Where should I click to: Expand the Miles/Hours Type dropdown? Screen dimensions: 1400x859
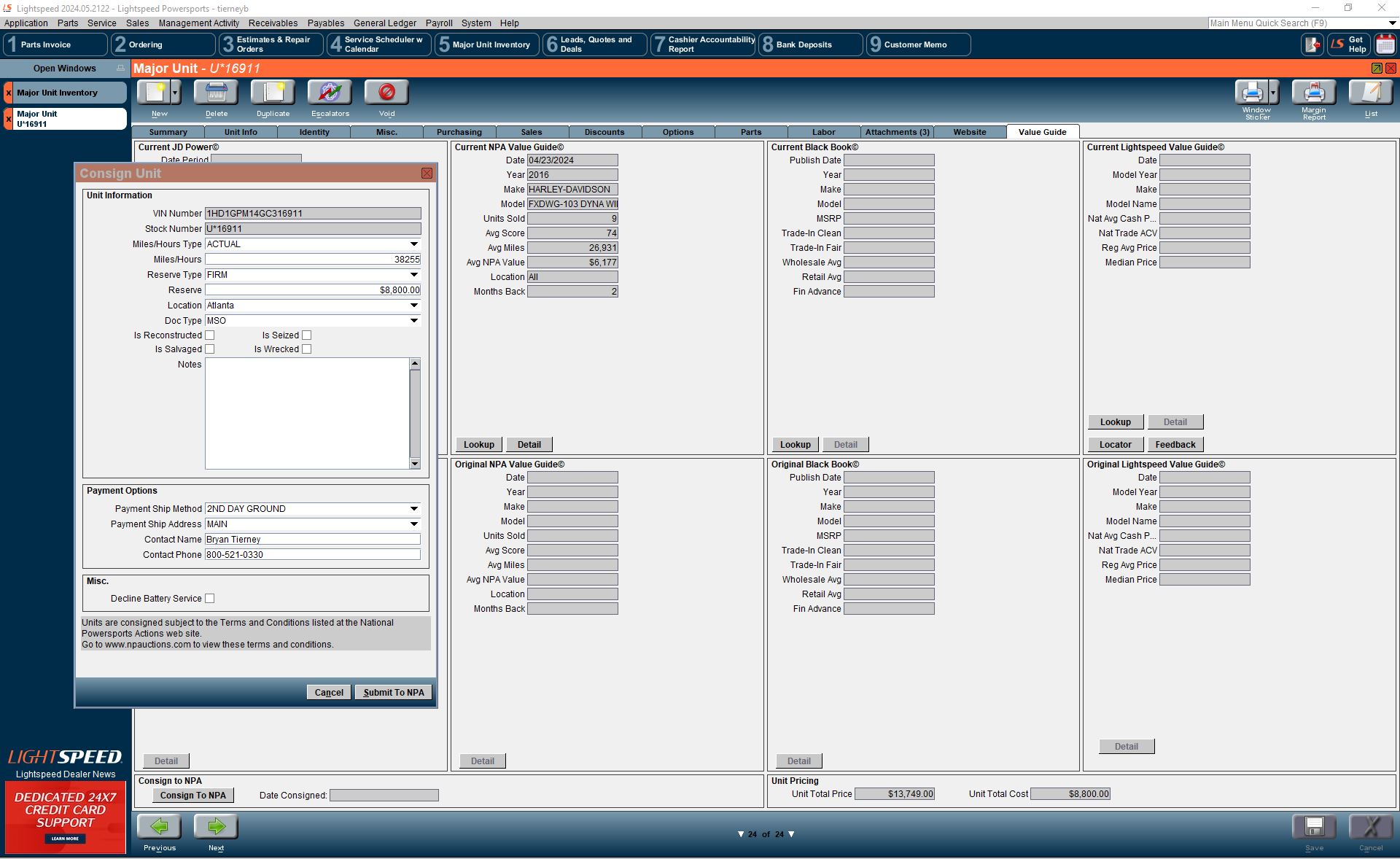(414, 244)
